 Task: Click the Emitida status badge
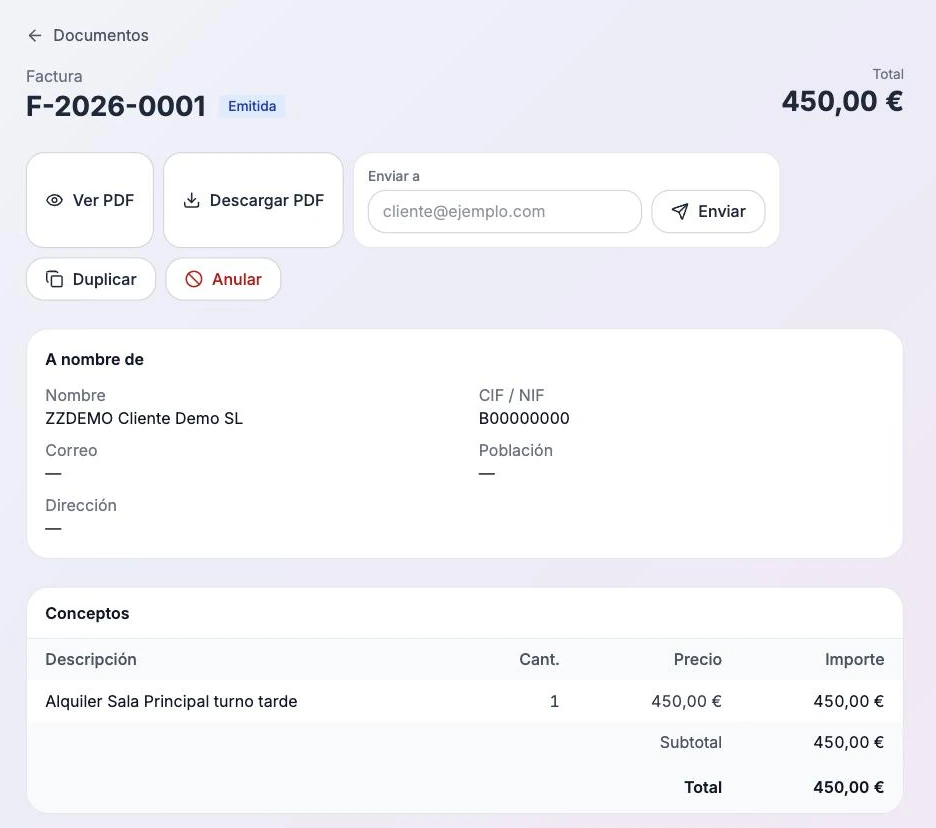(252, 106)
